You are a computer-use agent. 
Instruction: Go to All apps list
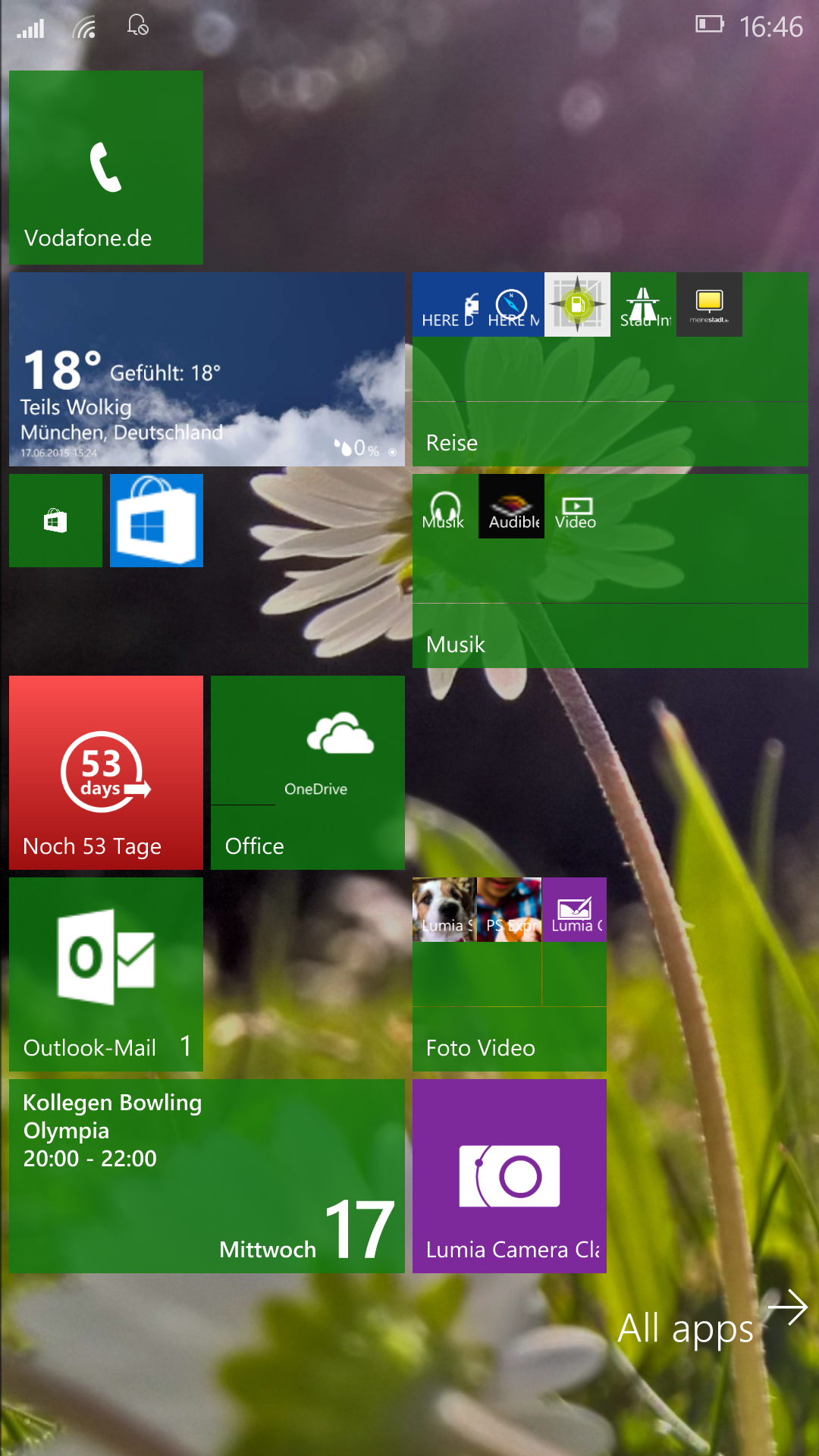(686, 1329)
